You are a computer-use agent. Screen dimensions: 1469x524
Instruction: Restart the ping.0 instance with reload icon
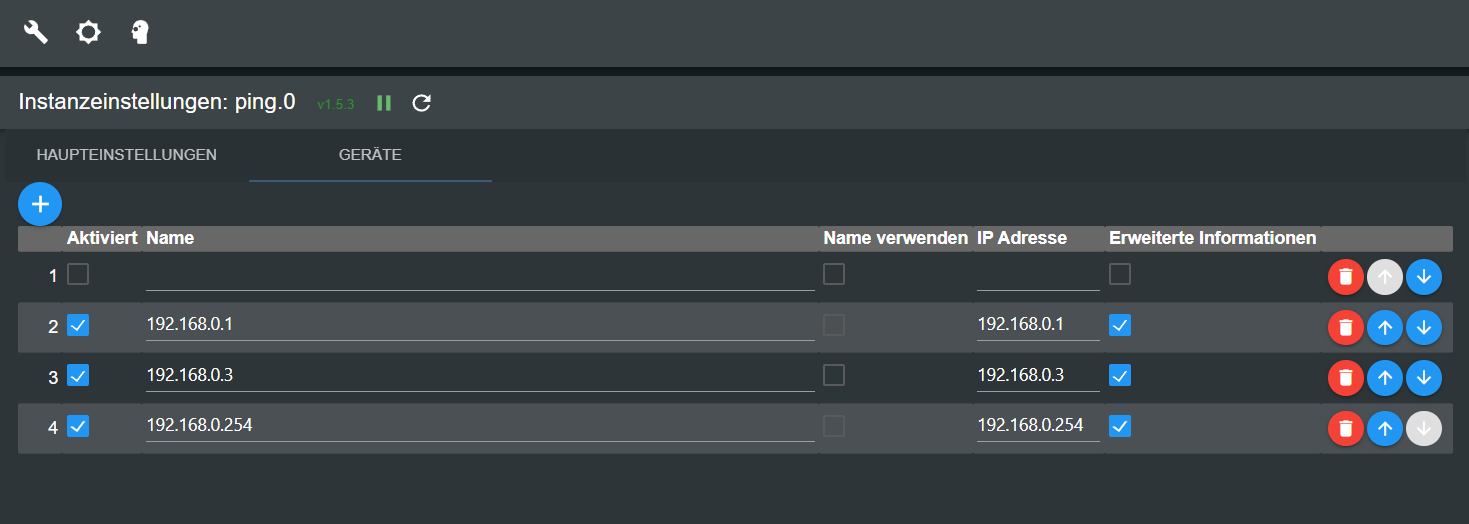(x=422, y=103)
